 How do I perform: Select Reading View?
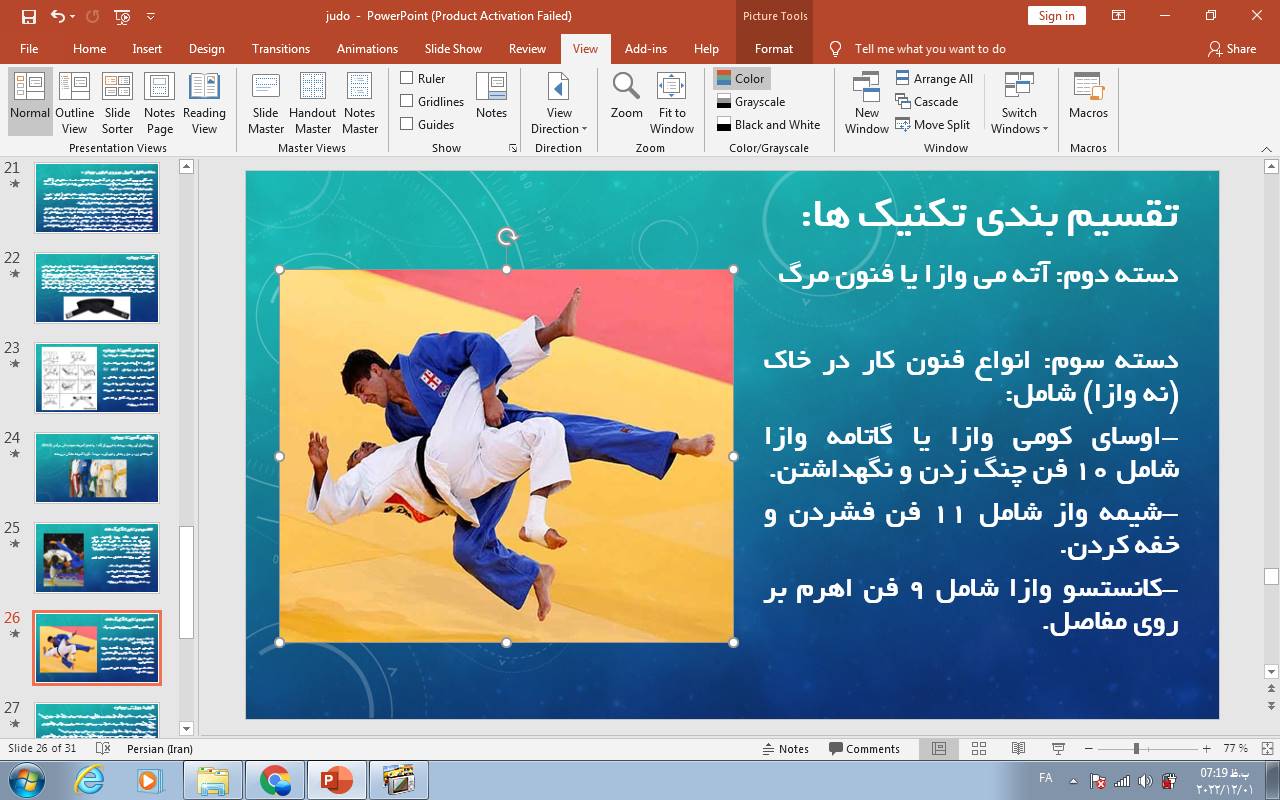(x=205, y=100)
